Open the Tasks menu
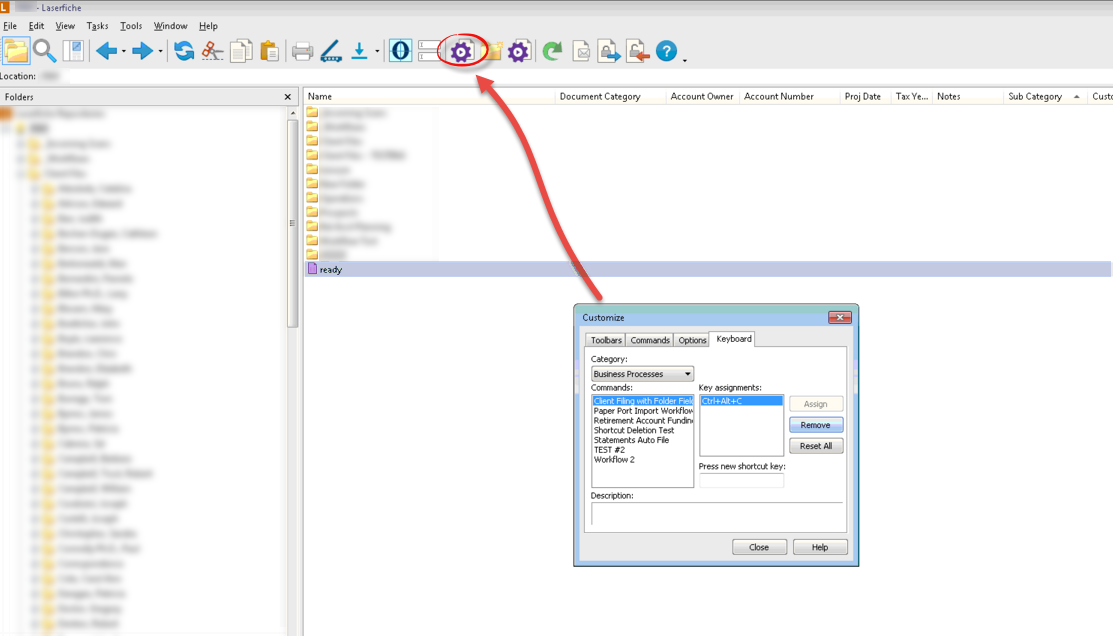This screenshot has width=1113, height=636. coord(97,26)
